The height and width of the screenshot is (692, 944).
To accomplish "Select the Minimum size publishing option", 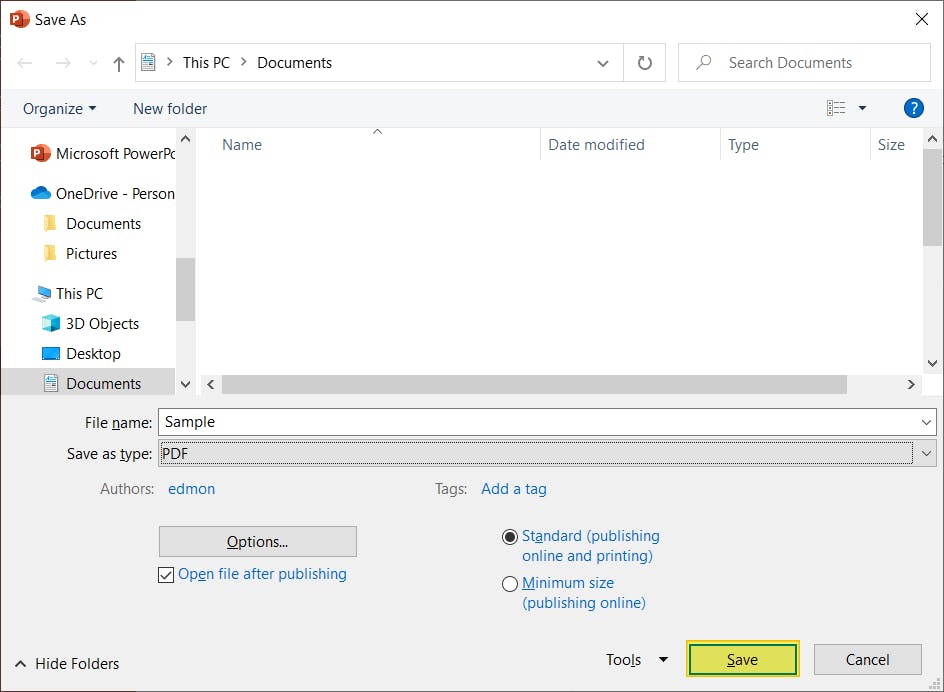I will click(510, 583).
